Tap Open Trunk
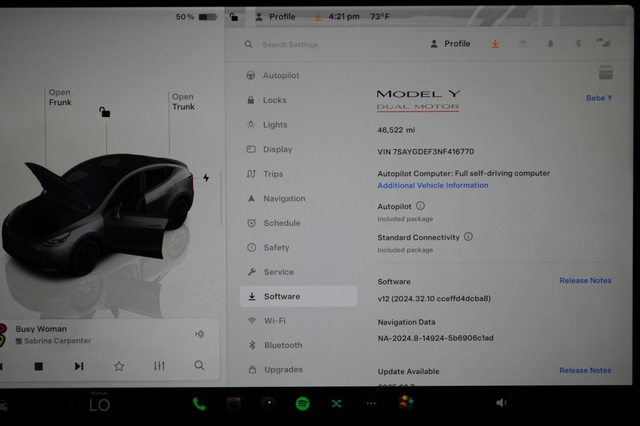640x426 pixels. 183,102
